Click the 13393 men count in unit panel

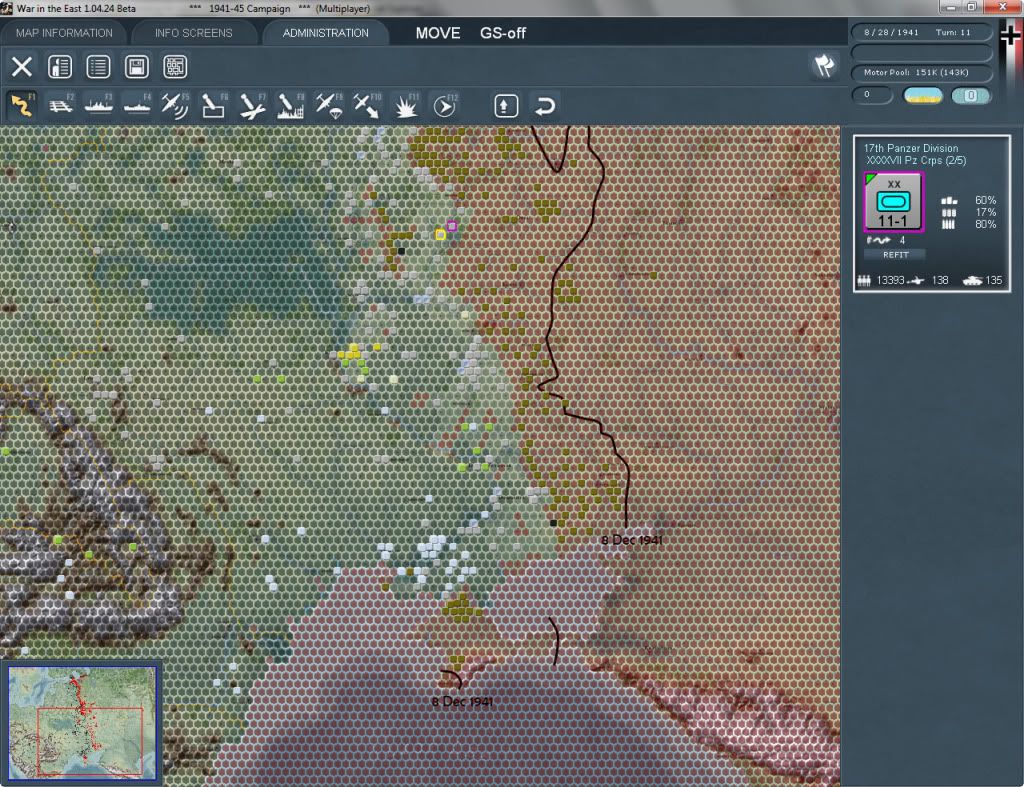coord(890,280)
